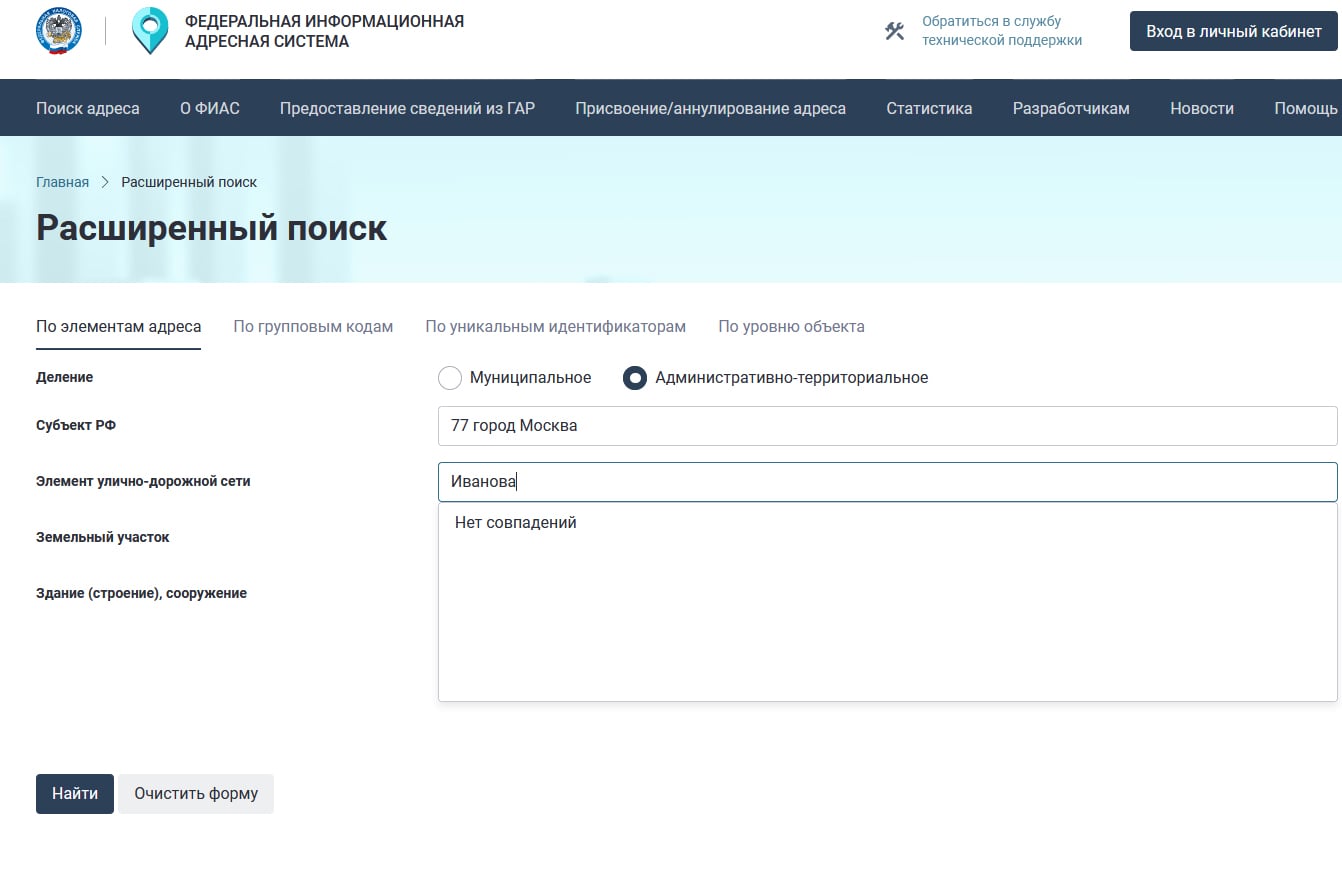Open Статистика menu item
Viewport: 1342px width, 884px height.
coord(929,108)
